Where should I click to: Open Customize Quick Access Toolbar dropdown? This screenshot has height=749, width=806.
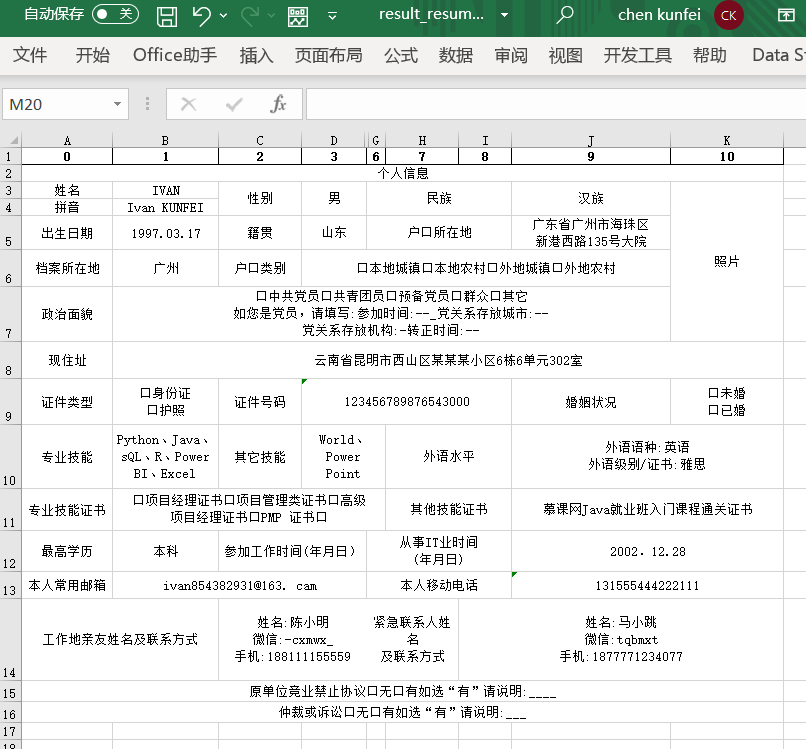click(333, 16)
